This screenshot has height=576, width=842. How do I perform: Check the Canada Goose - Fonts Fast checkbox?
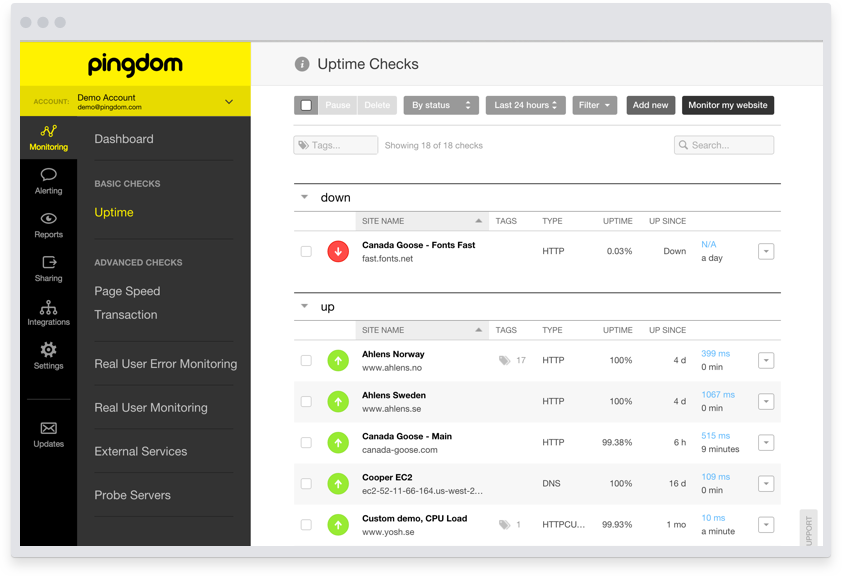(x=306, y=251)
